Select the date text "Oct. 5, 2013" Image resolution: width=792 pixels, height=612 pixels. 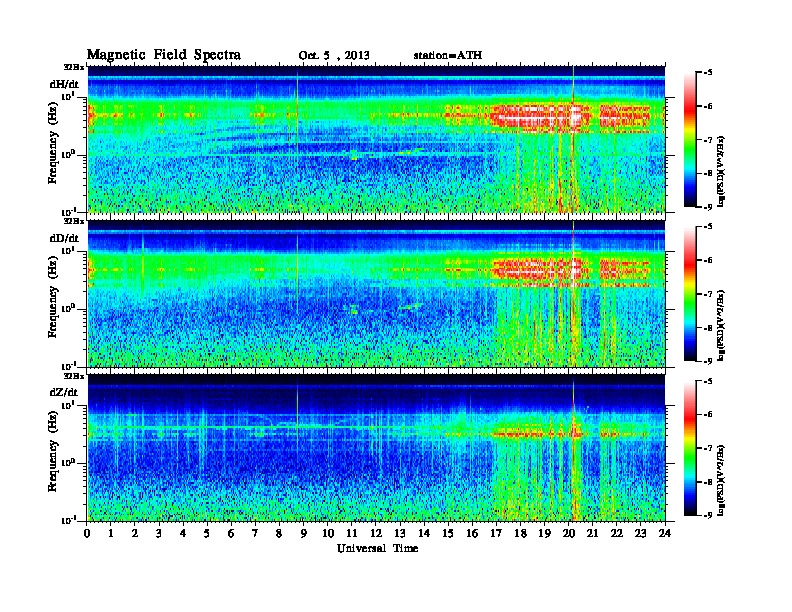click(x=334, y=56)
